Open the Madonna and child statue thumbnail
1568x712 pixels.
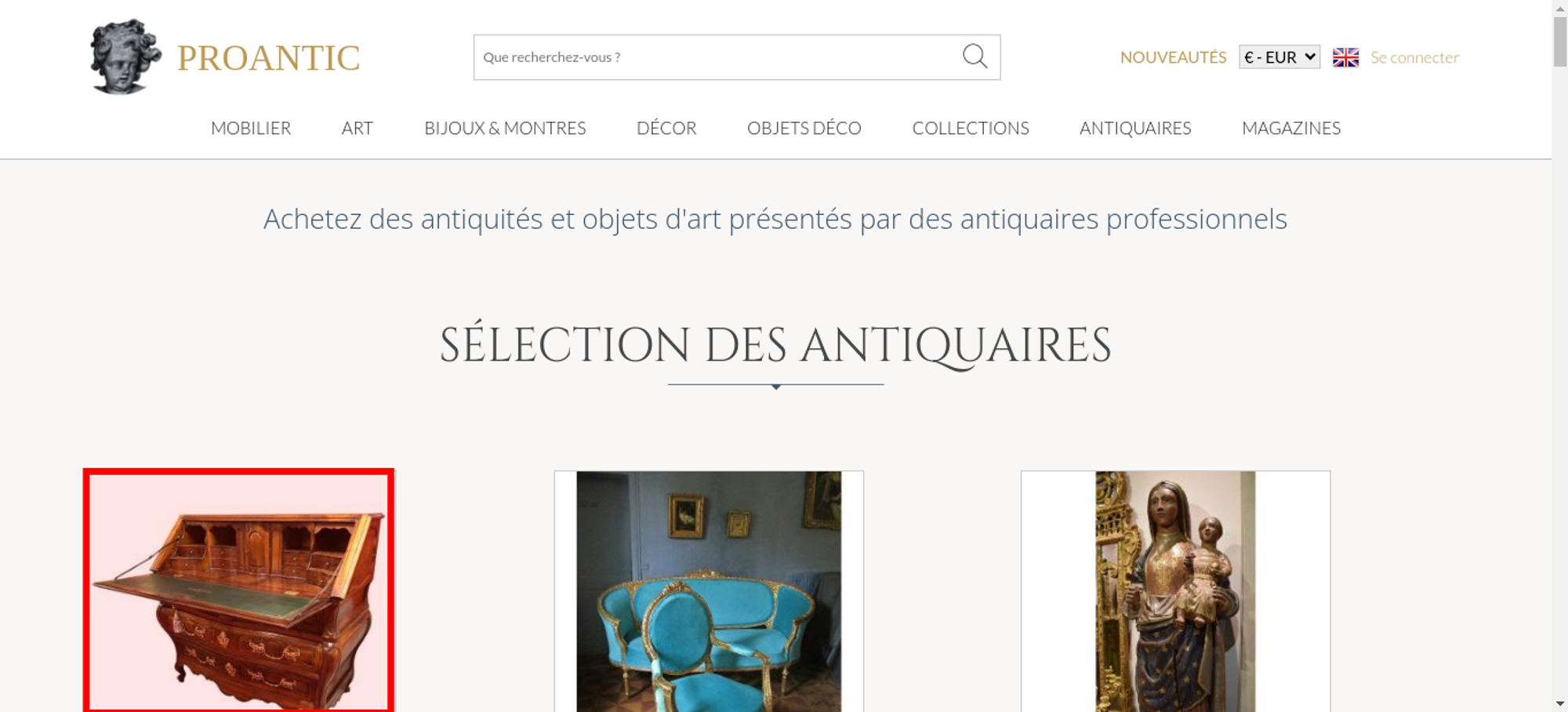coord(1175,591)
